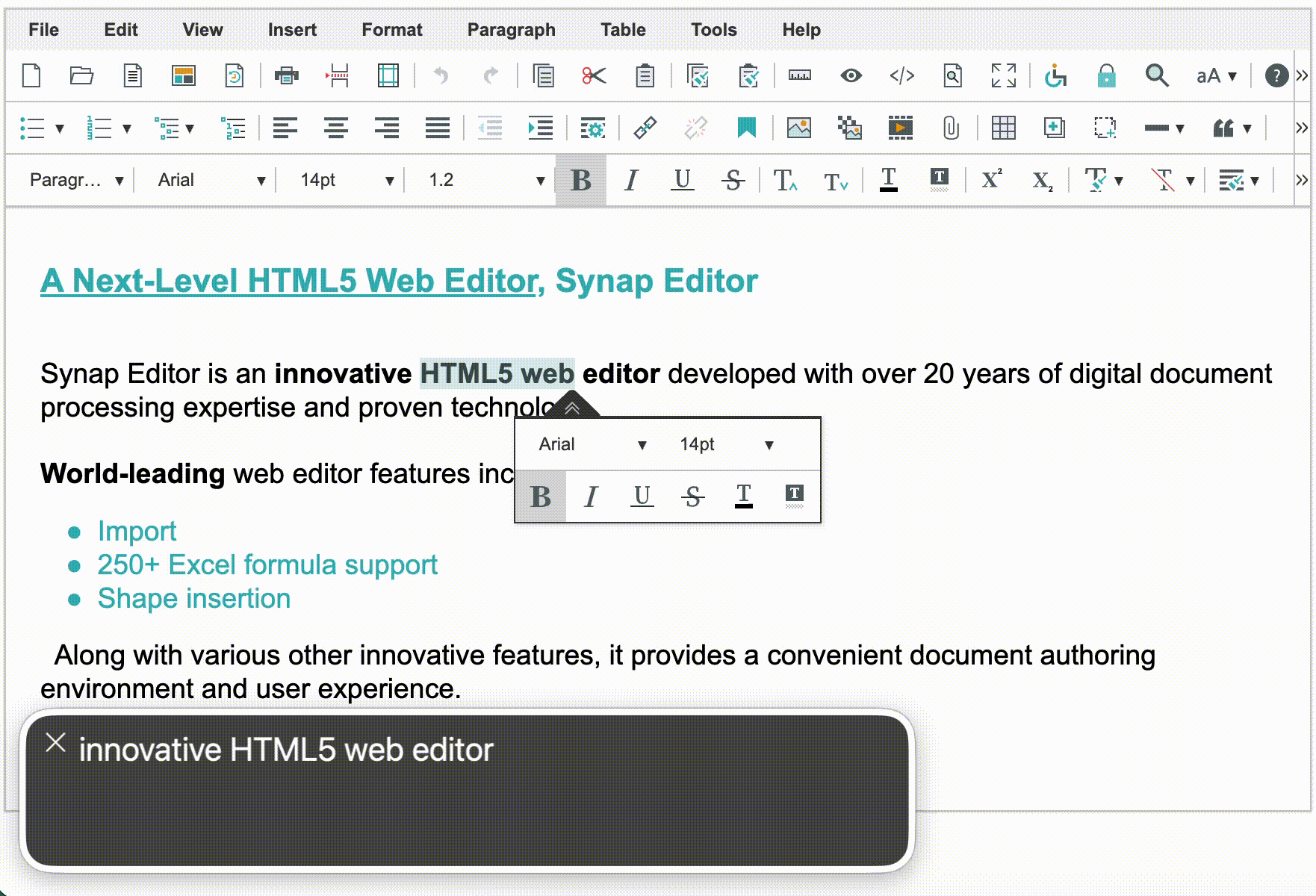The height and width of the screenshot is (896, 1316).
Task: Expand horizontal line style dropdown
Action: (x=1180, y=128)
